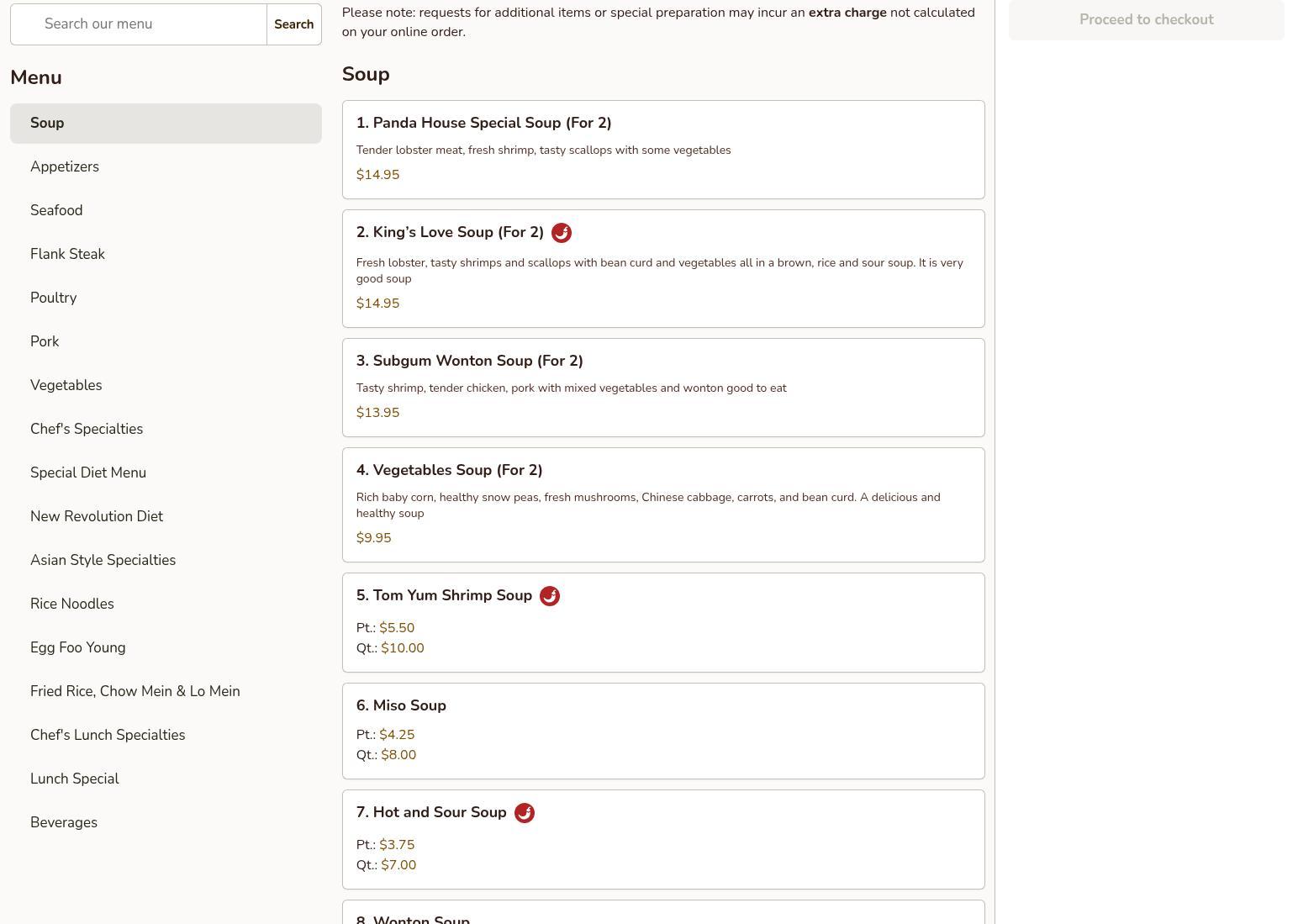Open the Appetizers menu category
This screenshot has width=1298, height=924.
(65, 166)
